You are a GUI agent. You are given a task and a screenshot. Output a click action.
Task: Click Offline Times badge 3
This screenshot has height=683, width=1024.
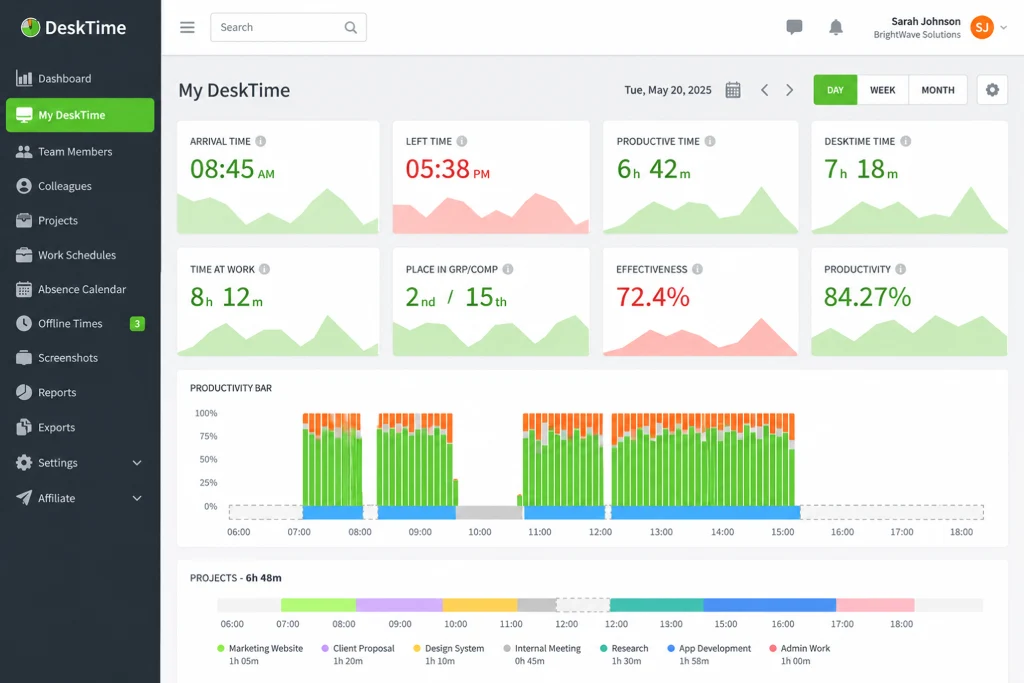[137, 323]
